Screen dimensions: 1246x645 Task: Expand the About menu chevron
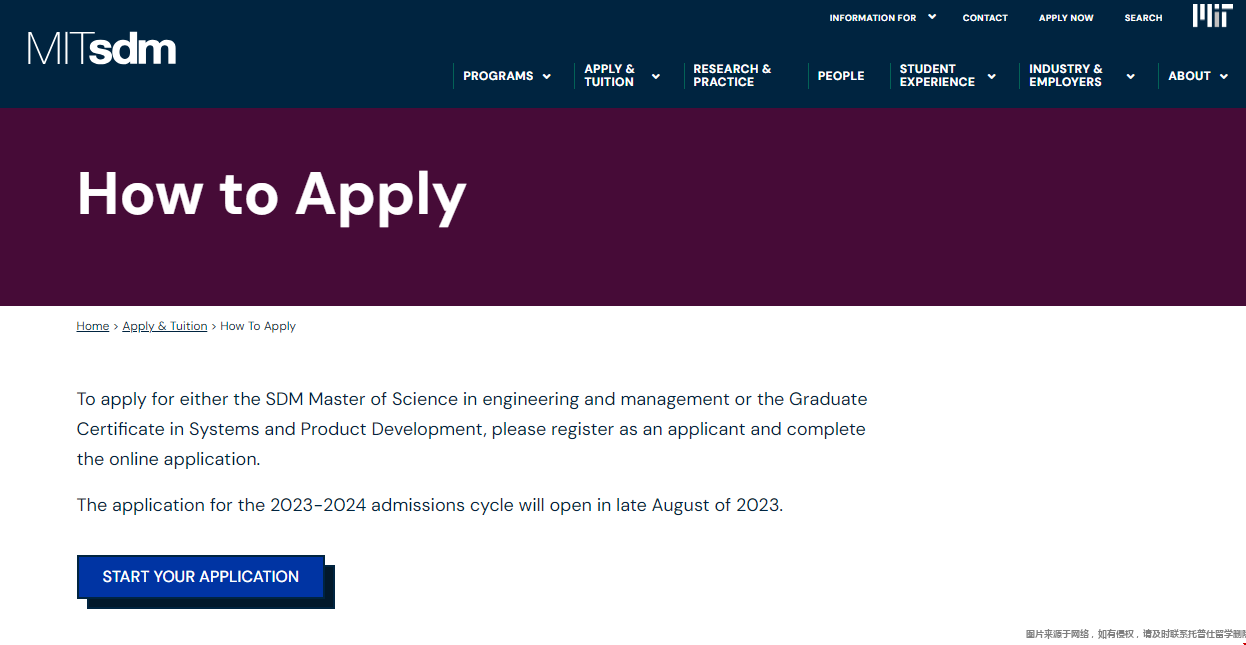pos(1224,77)
